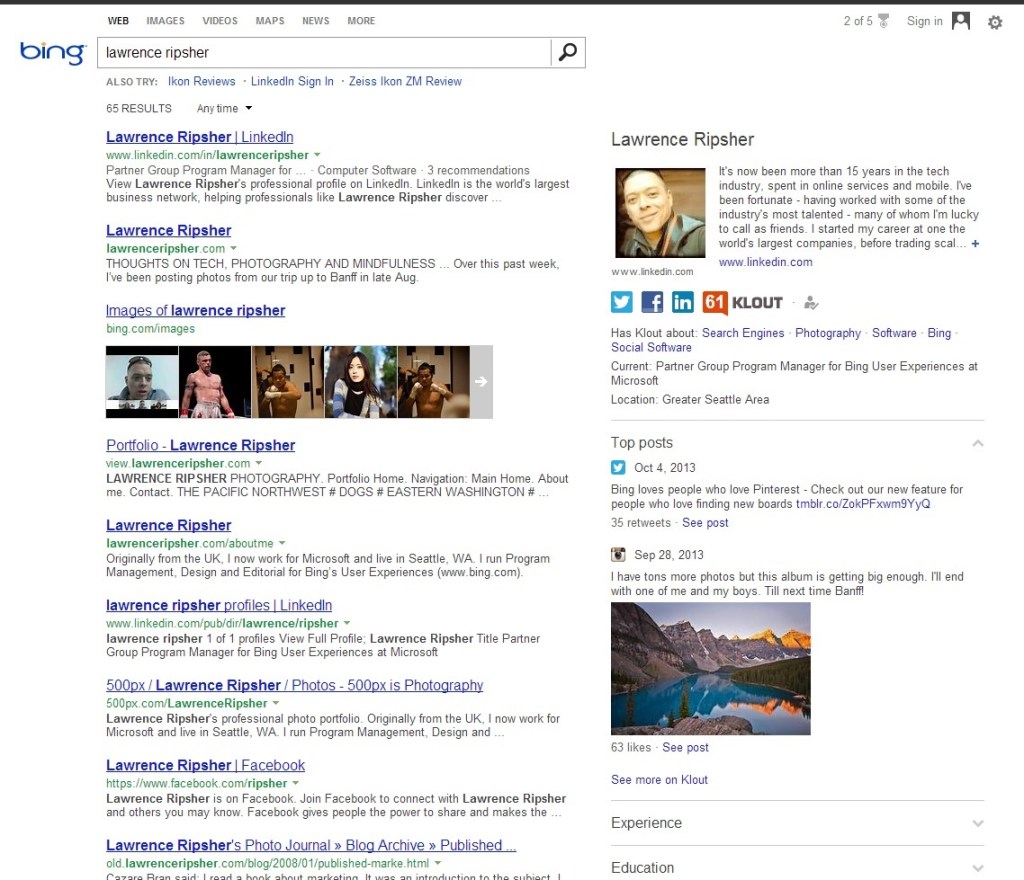Click the See more on Klout link
Viewport: 1024px width, 880px height.
[x=659, y=779]
